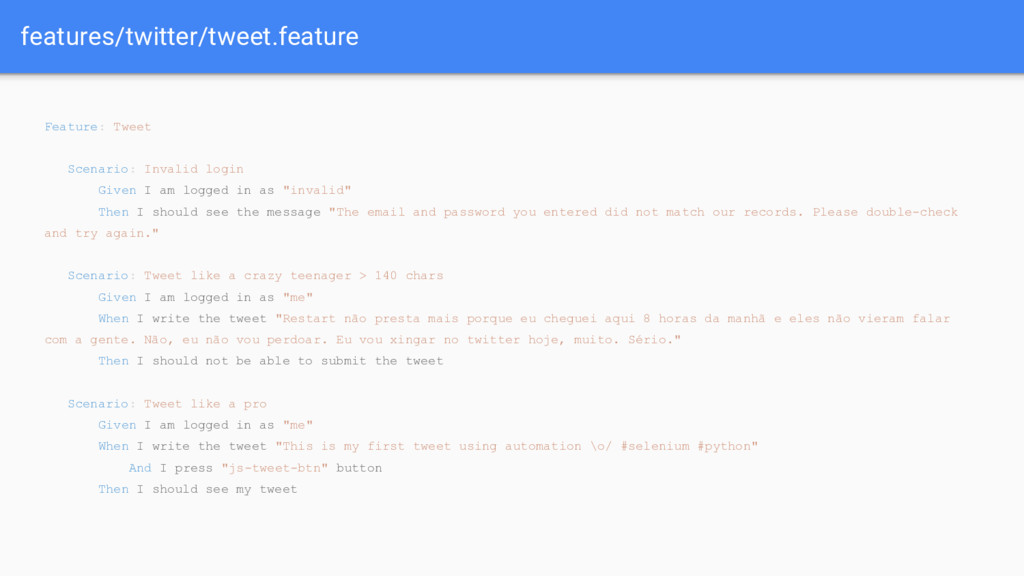Viewport: 1024px width, 576px height.
Task: Select the feature name "Tweet" on the first line
Action: coord(132,127)
